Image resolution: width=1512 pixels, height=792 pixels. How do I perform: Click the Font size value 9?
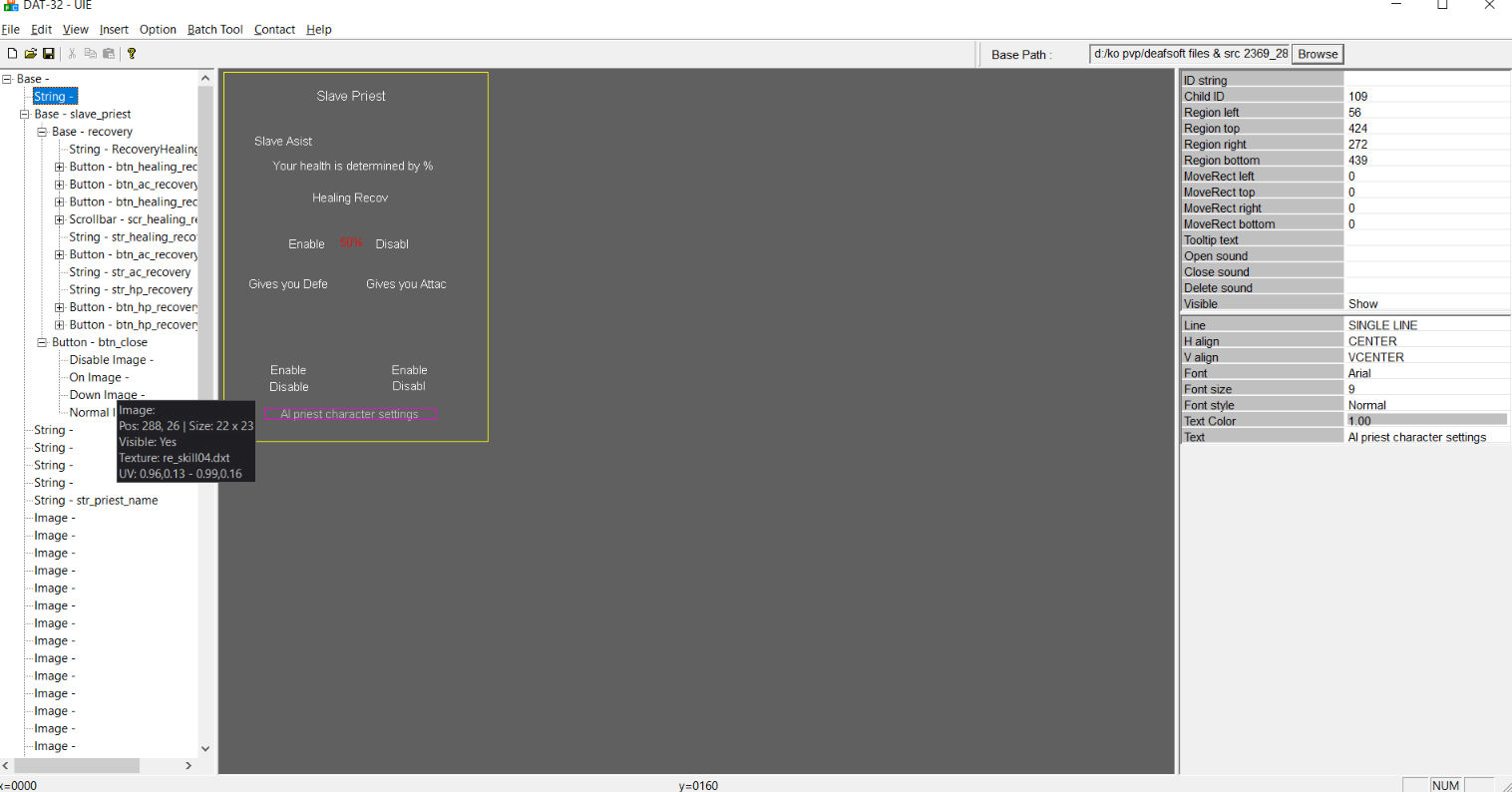[1426, 389]
